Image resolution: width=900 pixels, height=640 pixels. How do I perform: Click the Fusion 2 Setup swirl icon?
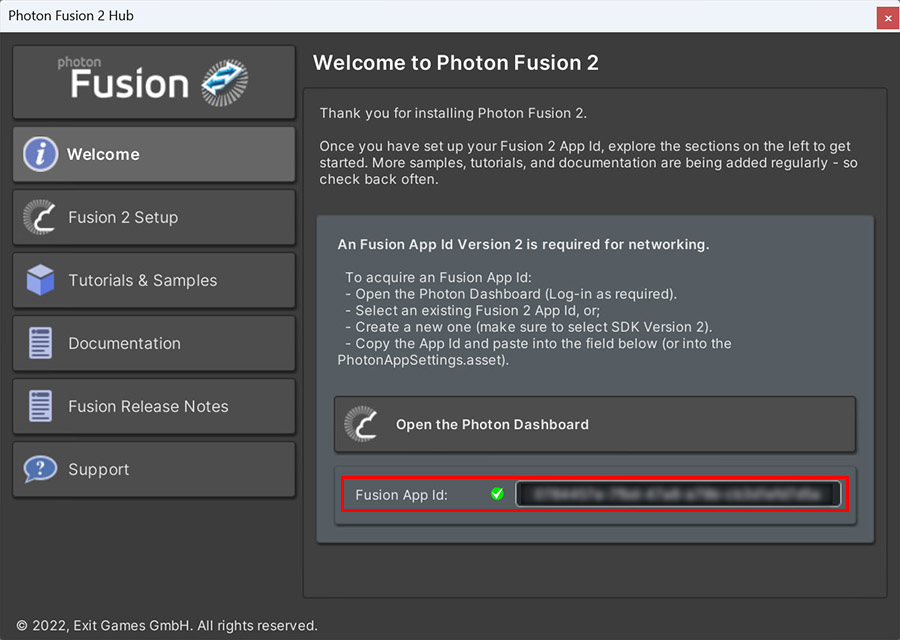click(x=40, y=217)
